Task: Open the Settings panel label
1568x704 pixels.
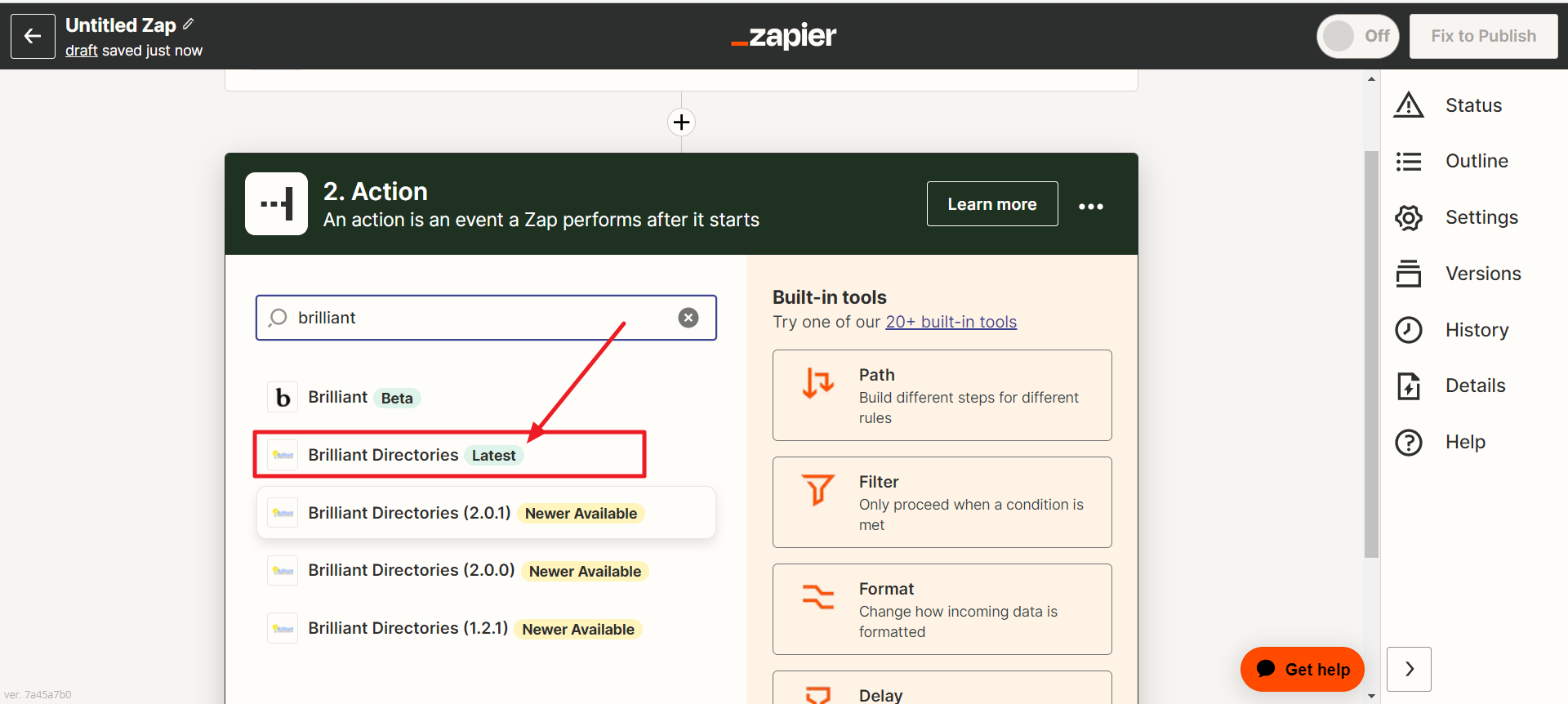Action: [1481, 217]
